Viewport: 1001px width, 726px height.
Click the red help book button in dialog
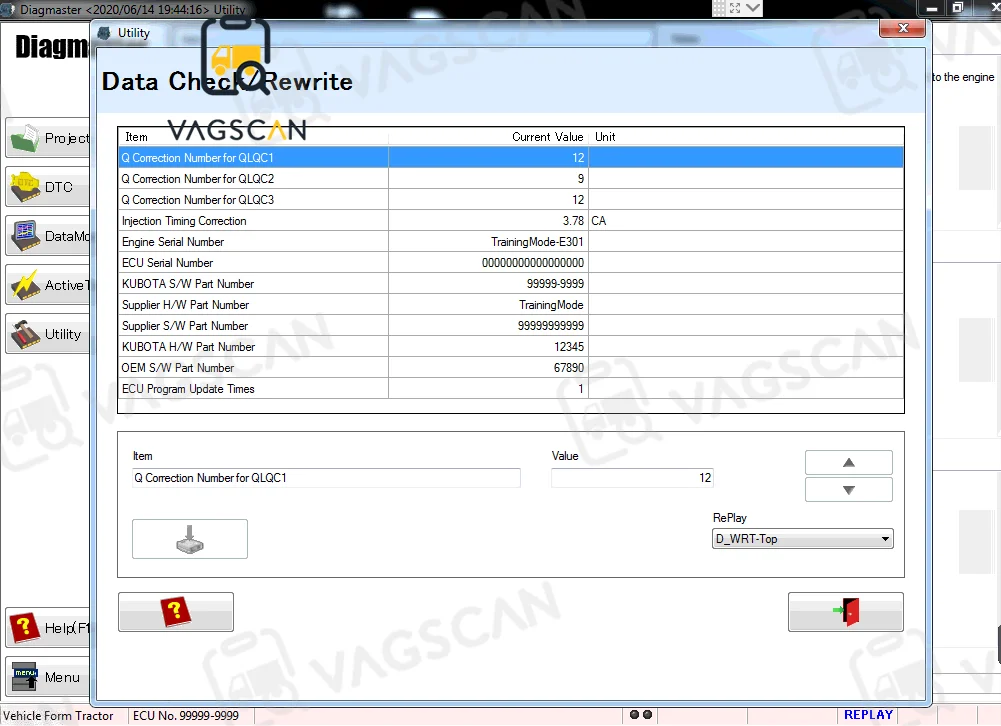tap(176, 612)
